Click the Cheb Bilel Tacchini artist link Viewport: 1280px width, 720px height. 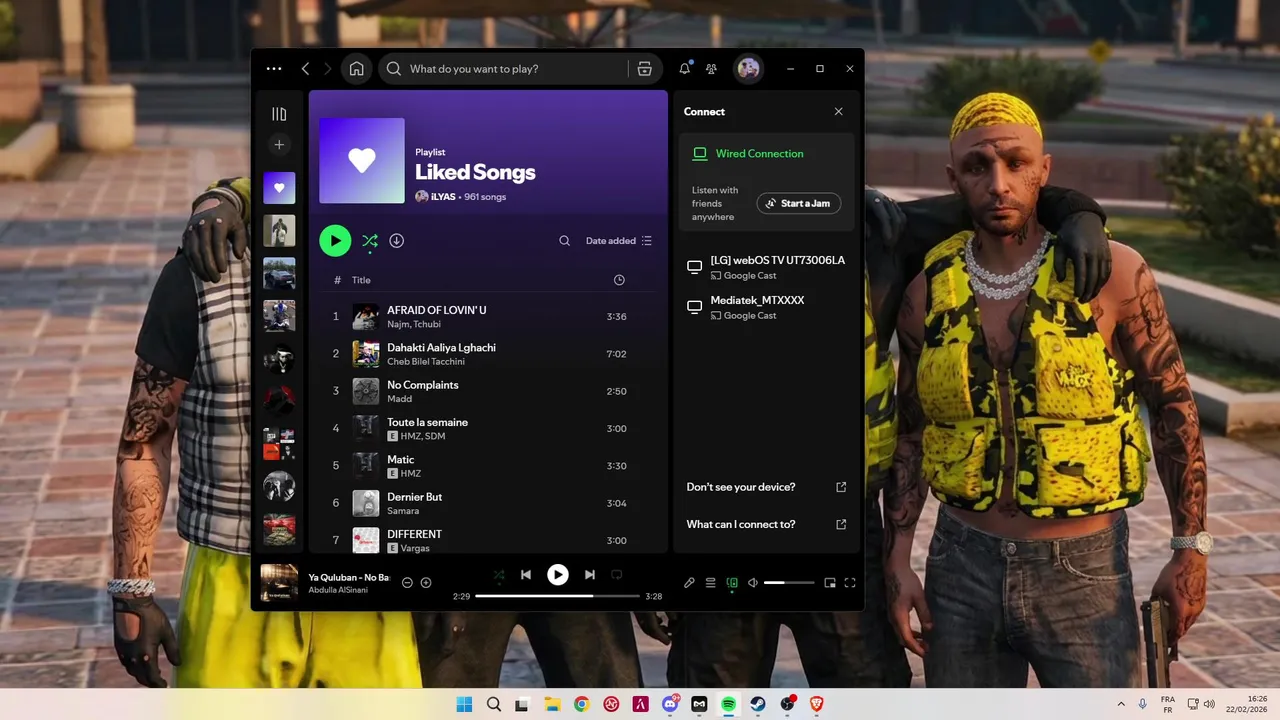(x=425, y=362)
